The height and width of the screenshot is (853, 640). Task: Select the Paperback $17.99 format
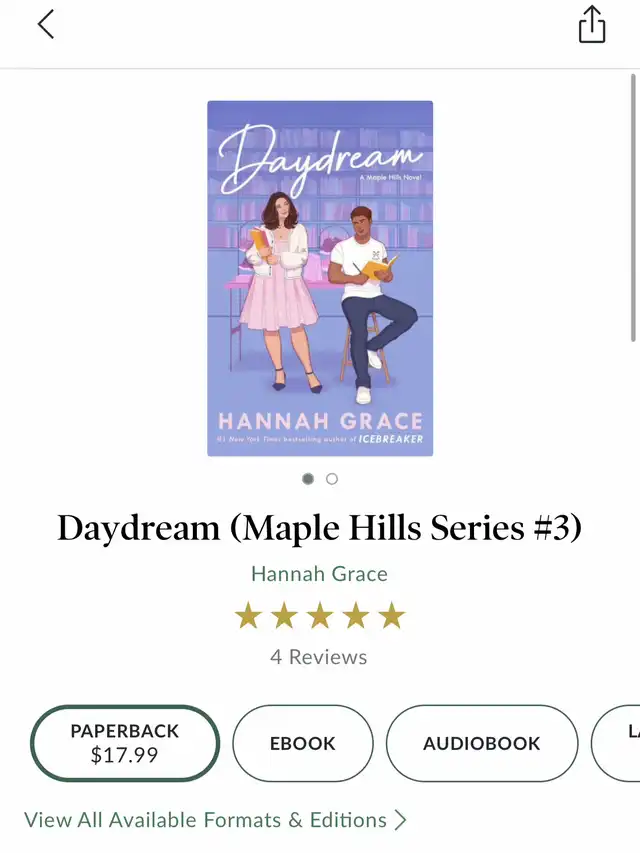125,743
